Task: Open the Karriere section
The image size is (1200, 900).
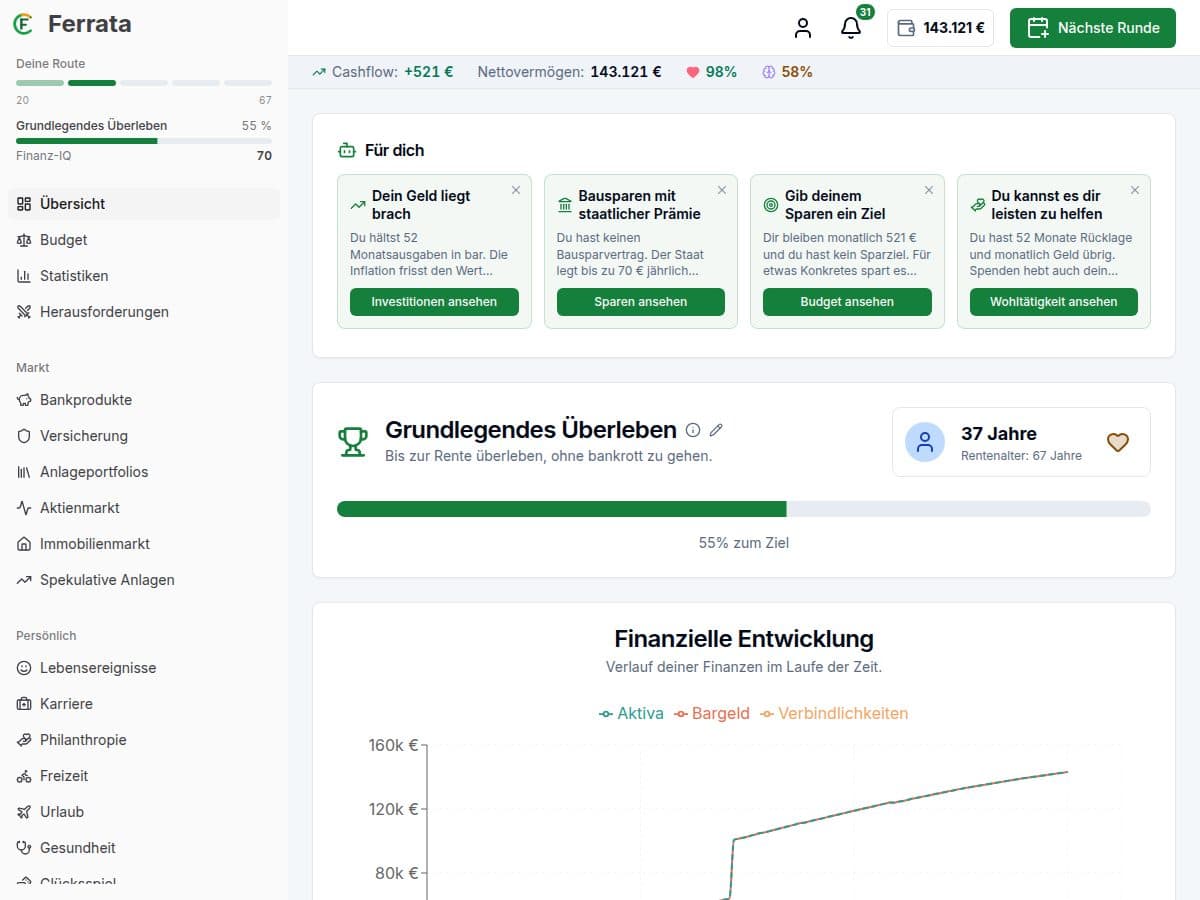Action: click(144, 704)
